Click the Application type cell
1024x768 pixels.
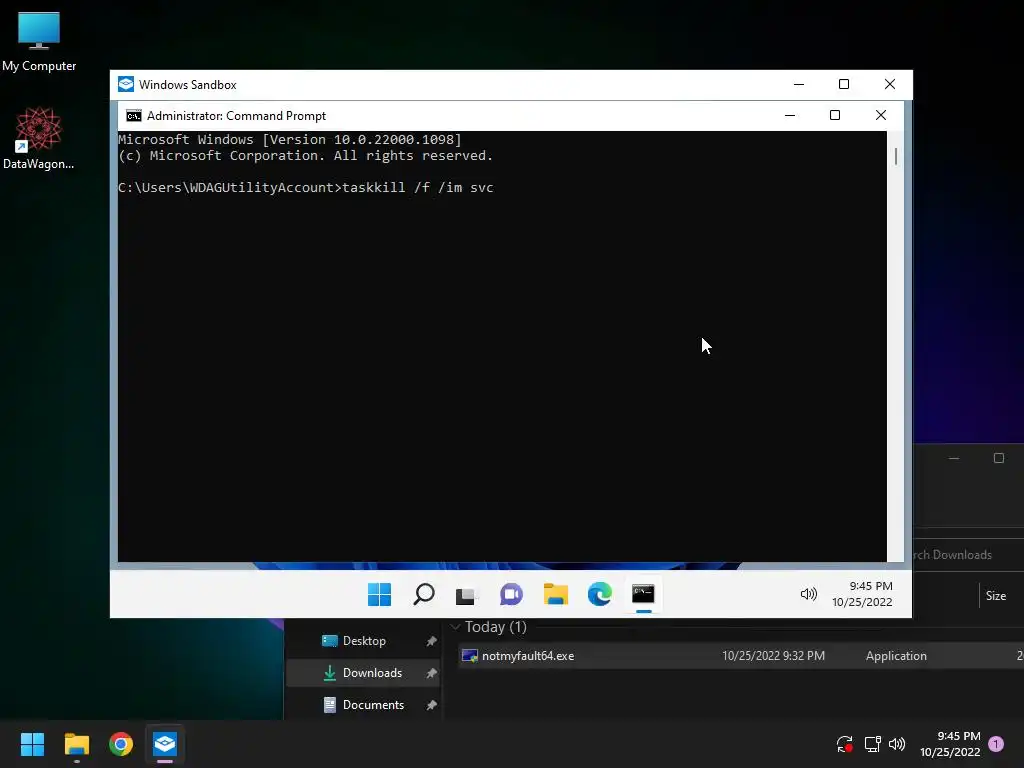896,656
